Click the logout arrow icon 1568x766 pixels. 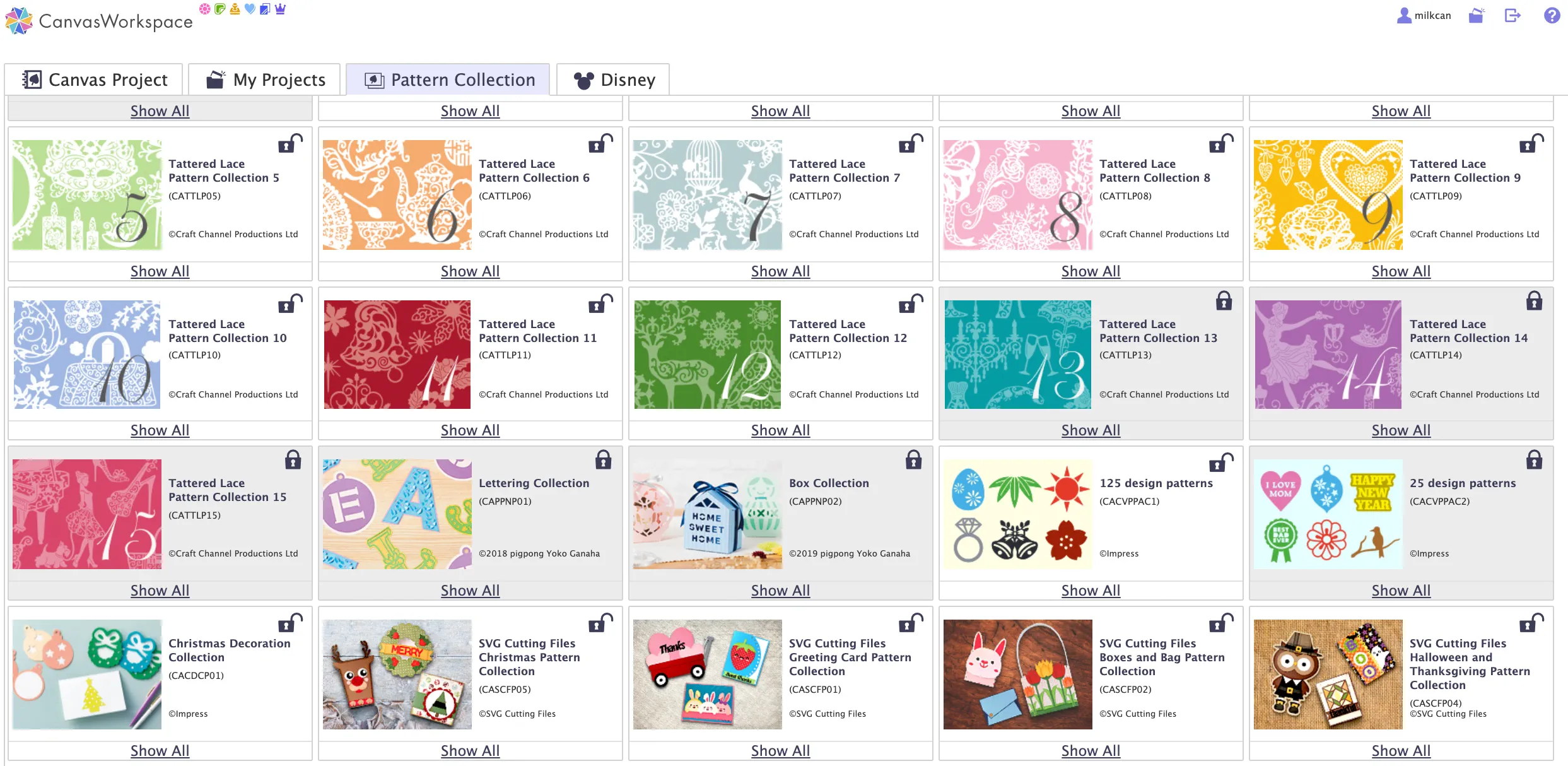1512,15
